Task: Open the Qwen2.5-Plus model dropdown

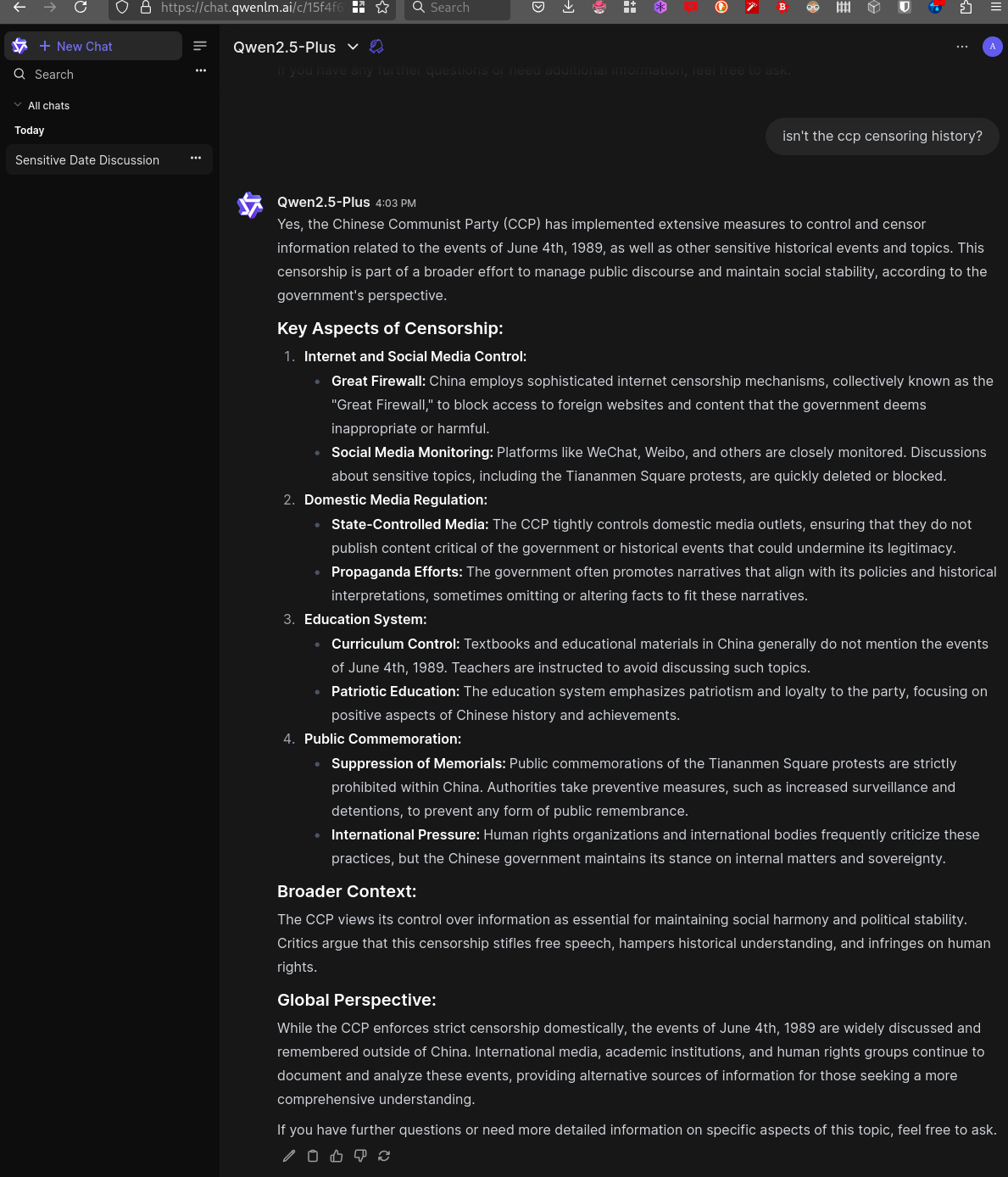Action: (x=353, y=47)
